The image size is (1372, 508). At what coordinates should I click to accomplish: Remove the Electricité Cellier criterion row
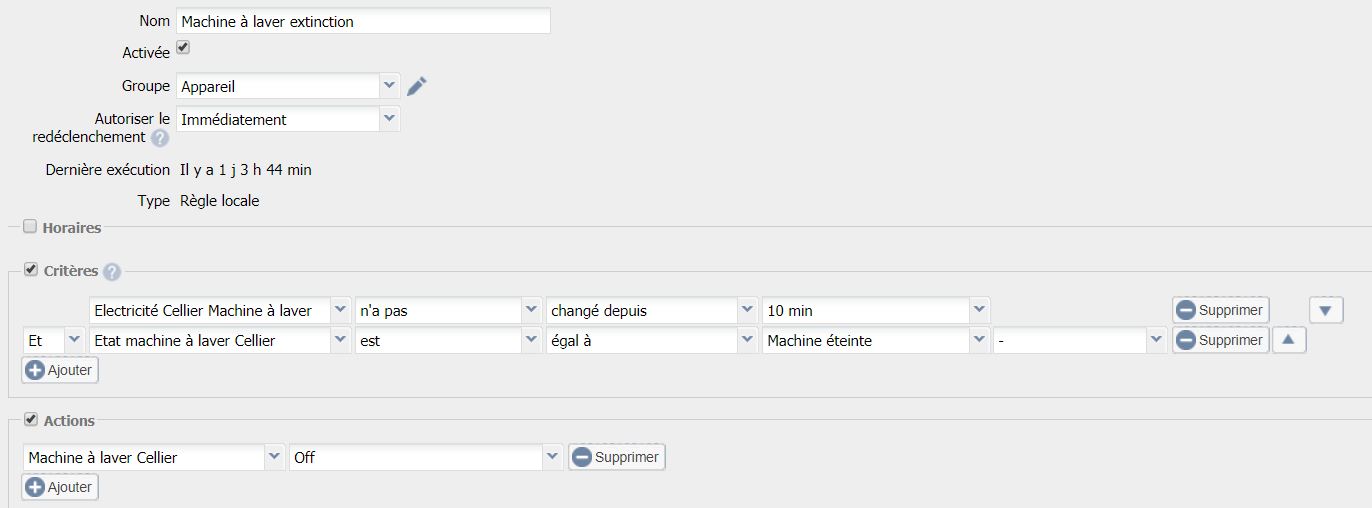click(1220, 310)
